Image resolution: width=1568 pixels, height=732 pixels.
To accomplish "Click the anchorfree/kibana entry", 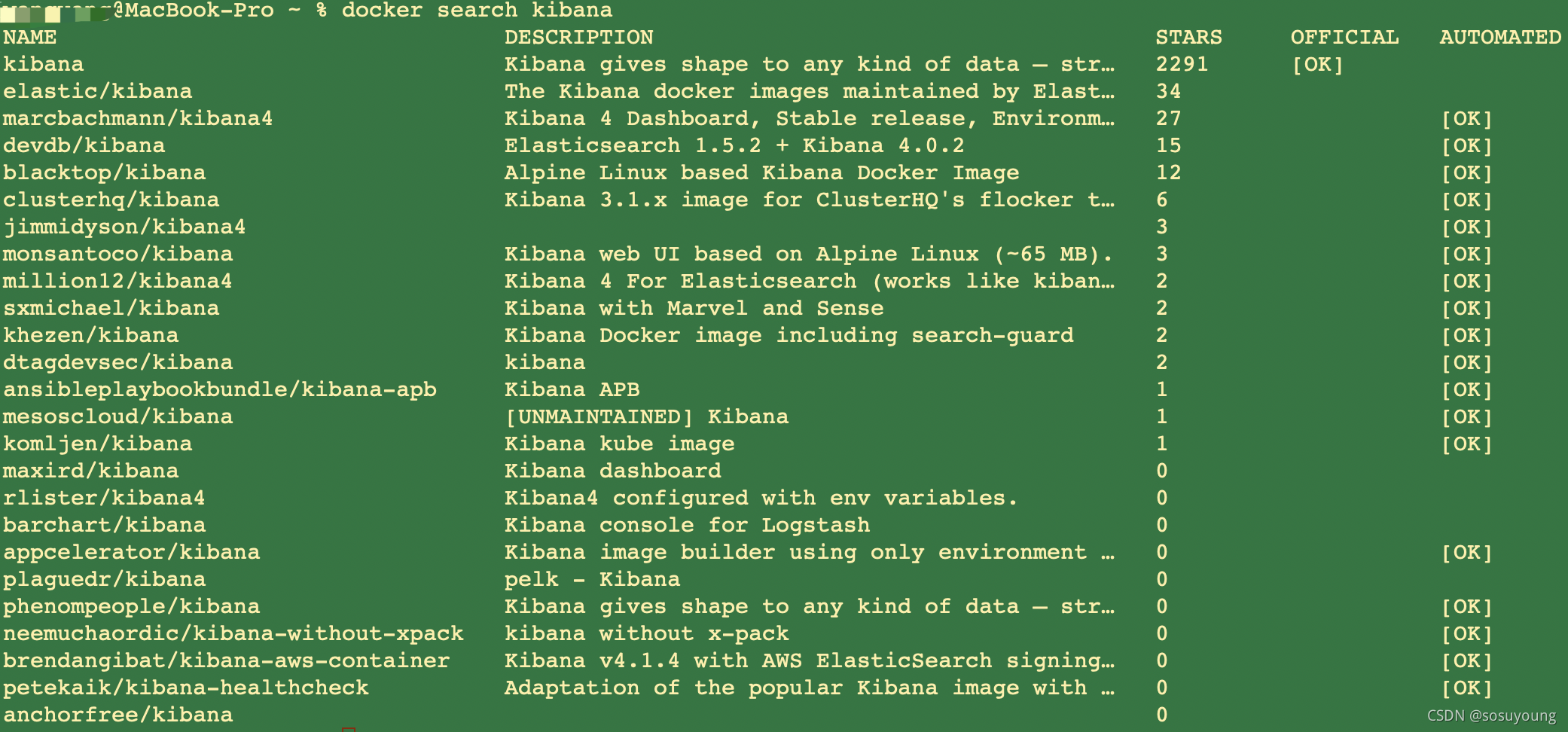I will point(118,715).
